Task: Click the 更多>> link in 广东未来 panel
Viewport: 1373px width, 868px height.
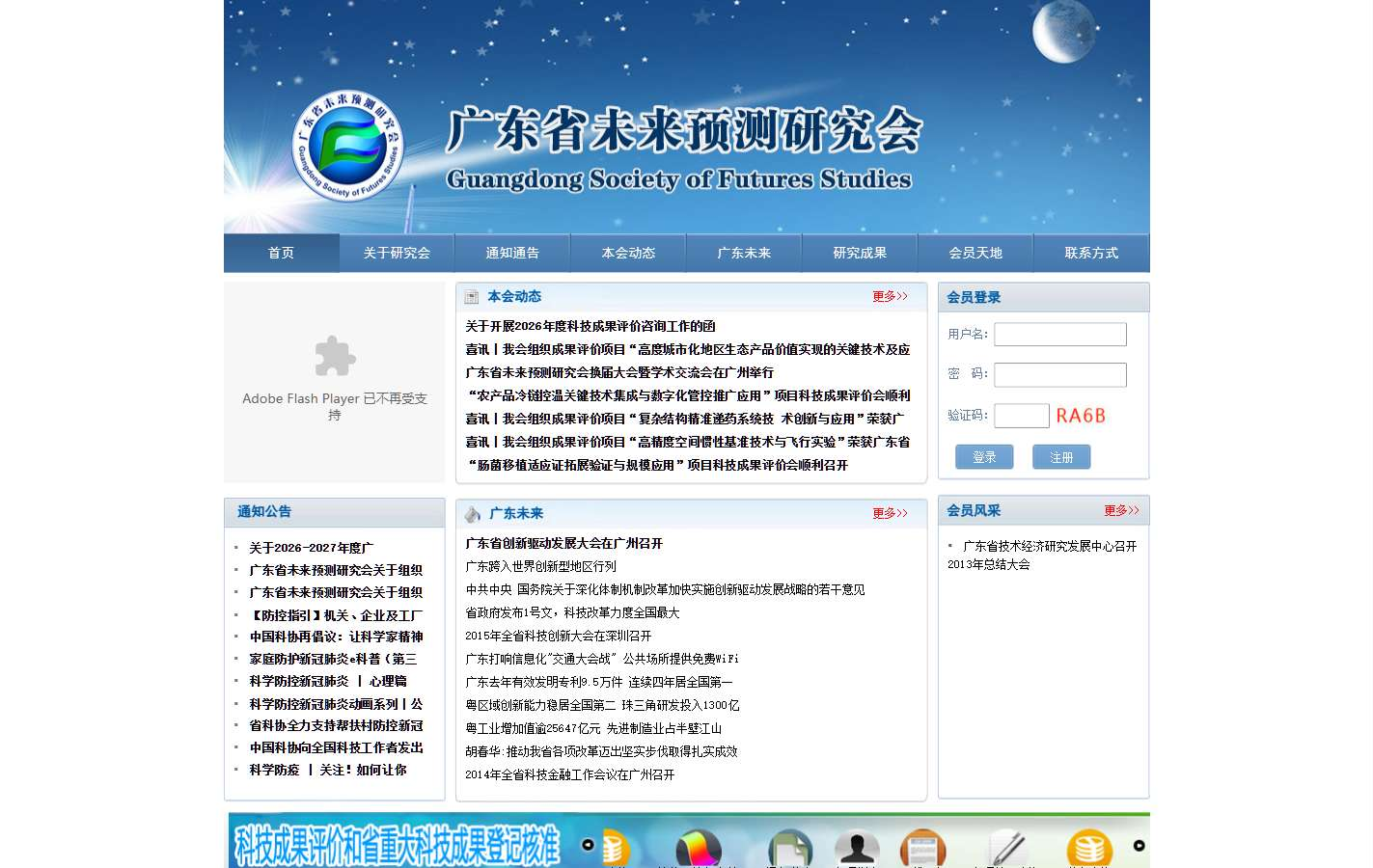Action: coord(890,513)
